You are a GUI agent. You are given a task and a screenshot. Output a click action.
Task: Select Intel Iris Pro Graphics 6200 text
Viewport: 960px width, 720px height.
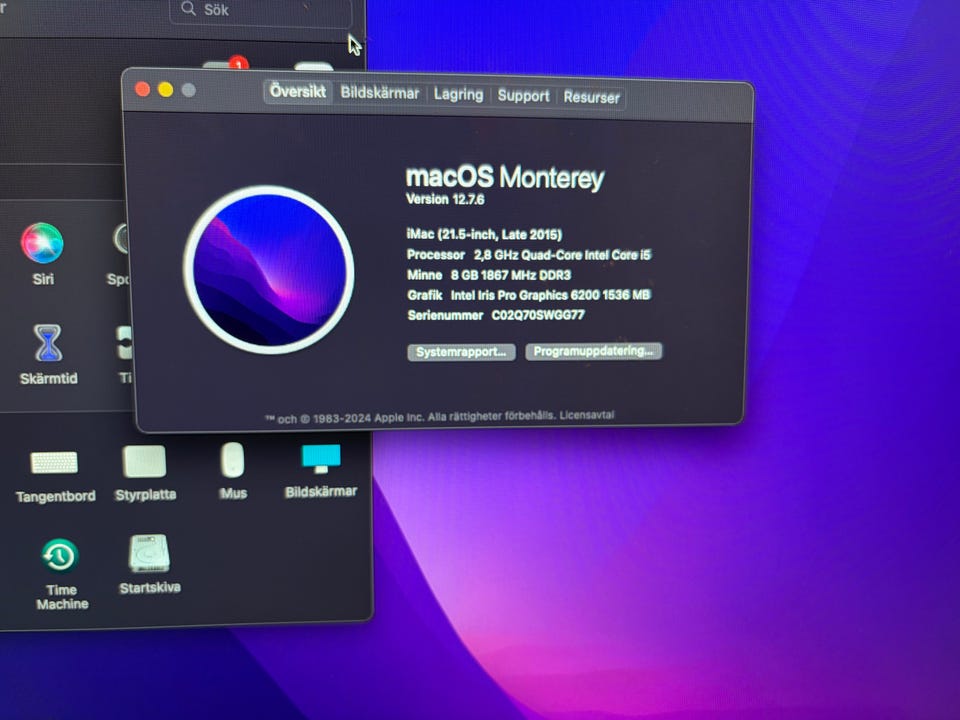pos(550,295)
